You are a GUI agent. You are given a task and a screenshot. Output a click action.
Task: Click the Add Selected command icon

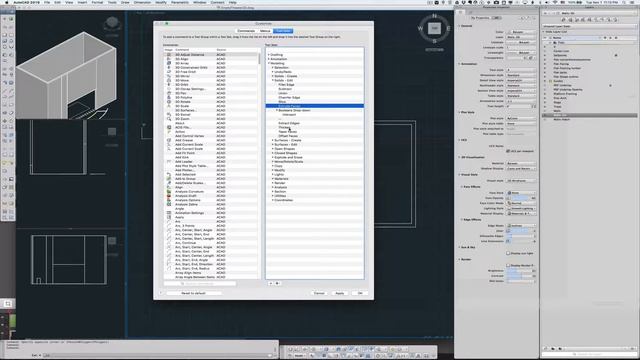click(x=169, y=174)
